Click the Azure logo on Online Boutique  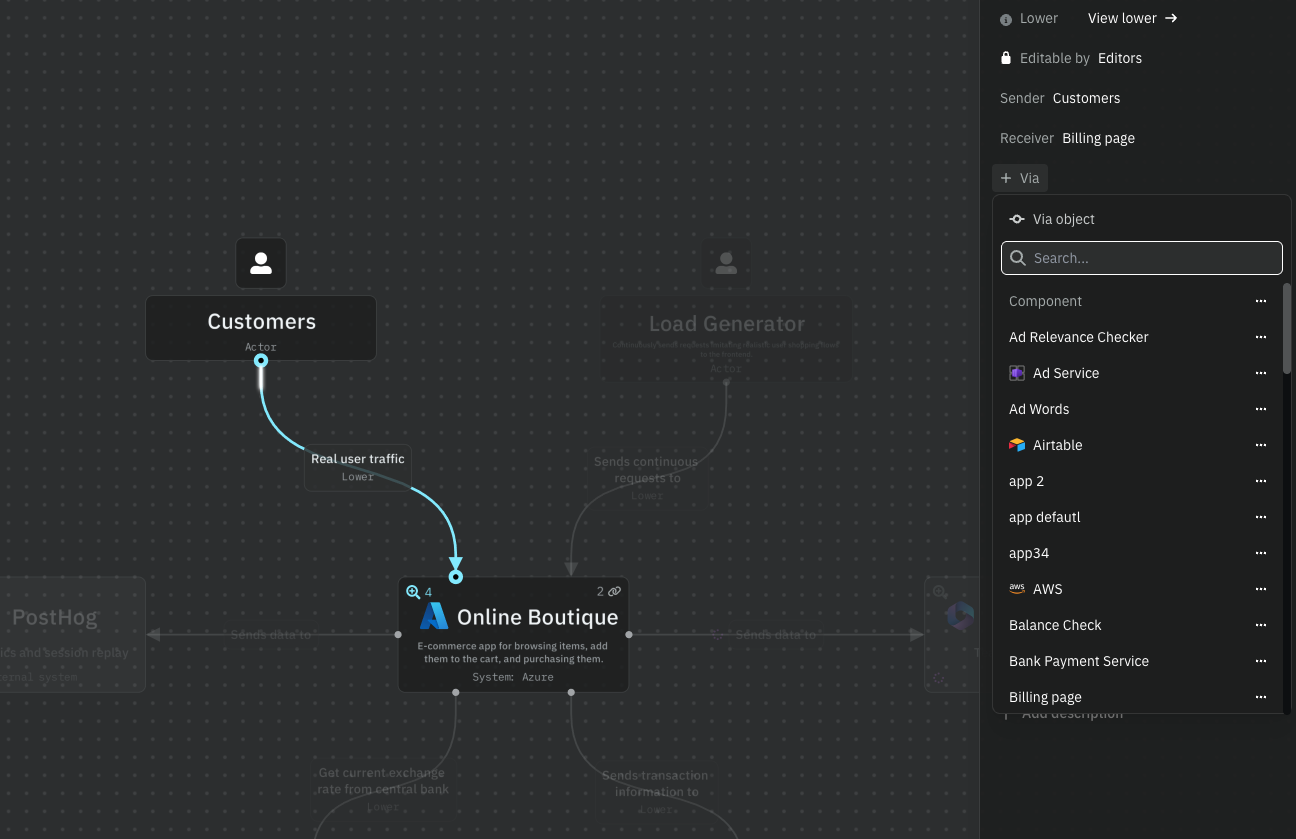[x=434, y=616]
